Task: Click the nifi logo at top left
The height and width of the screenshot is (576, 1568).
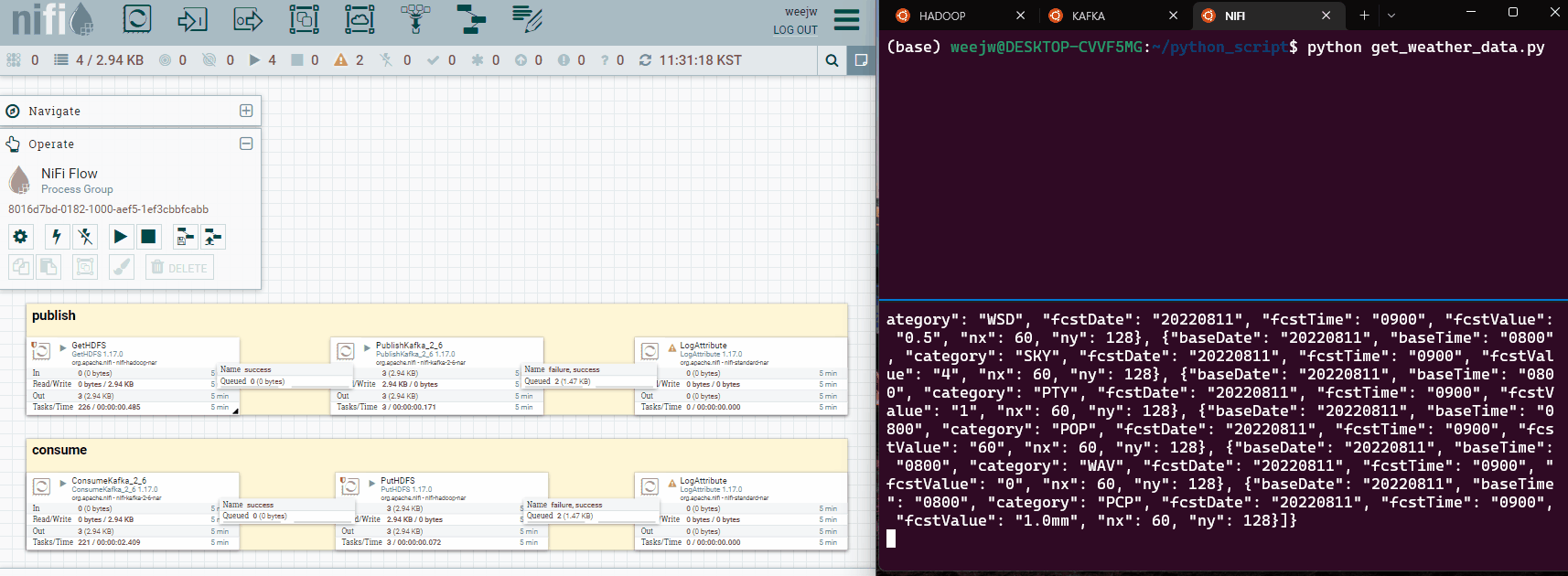Action: 52,19
